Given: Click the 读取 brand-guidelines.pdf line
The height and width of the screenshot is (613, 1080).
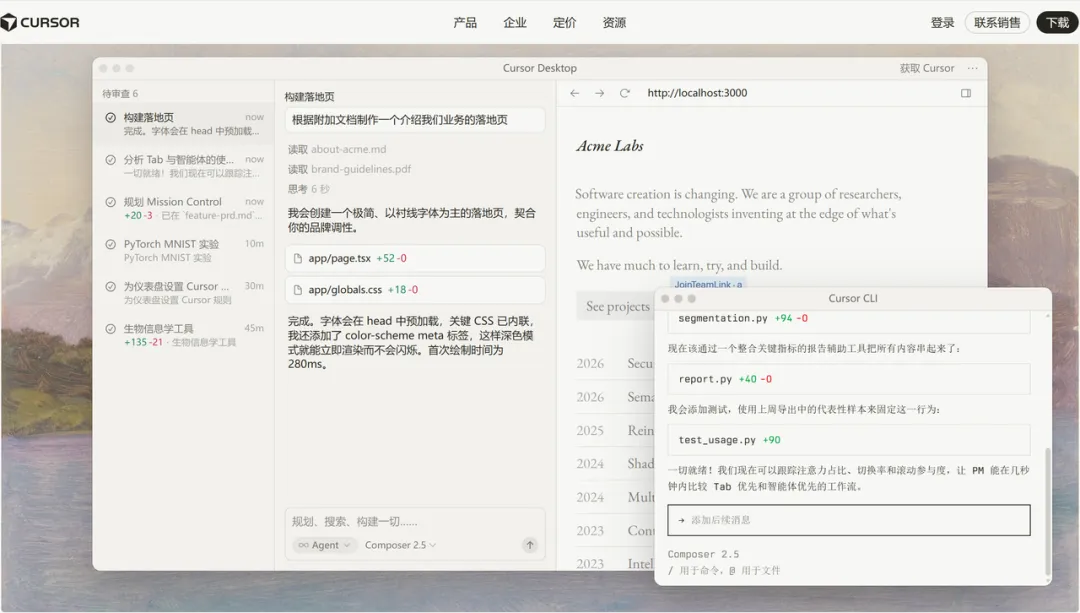Looking at the screenshot, I should (x=349, y=169).
